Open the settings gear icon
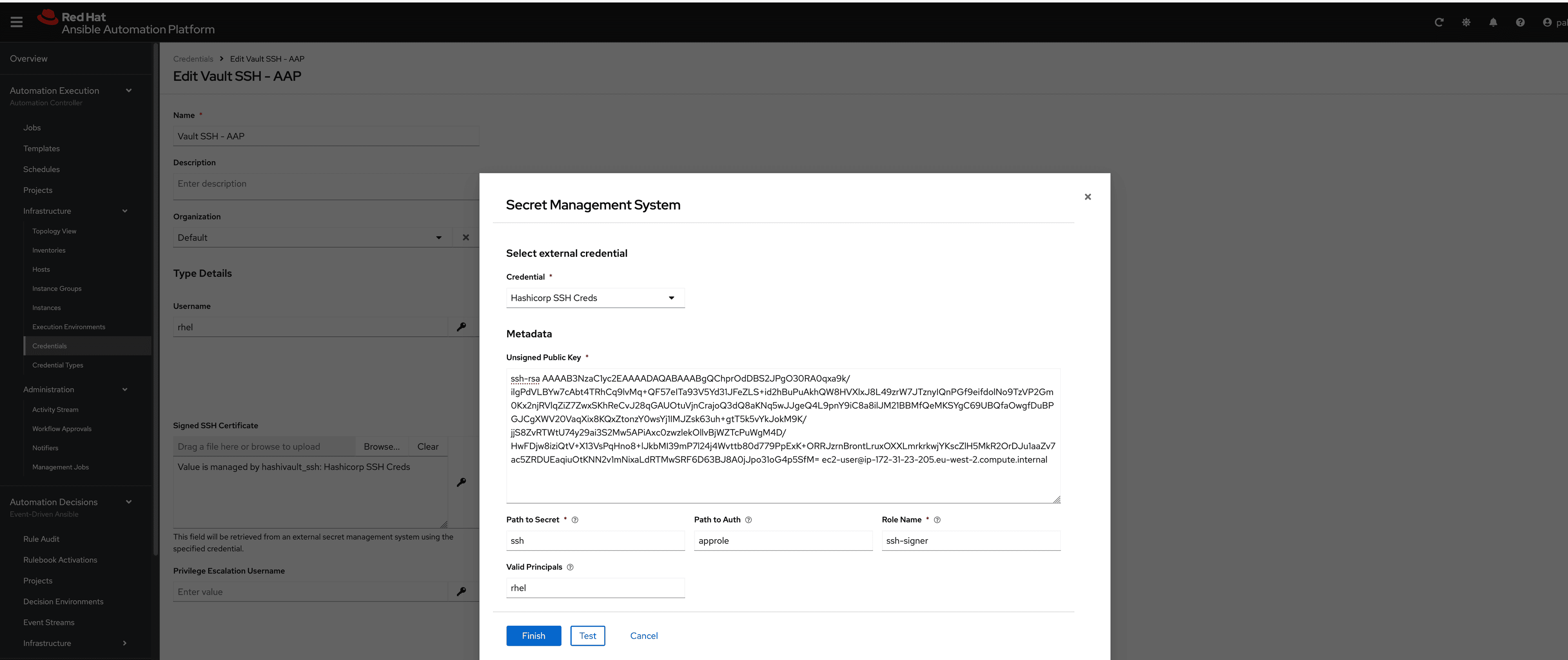The width and height of the screenshot is (1568, 660). point(1466,22)
